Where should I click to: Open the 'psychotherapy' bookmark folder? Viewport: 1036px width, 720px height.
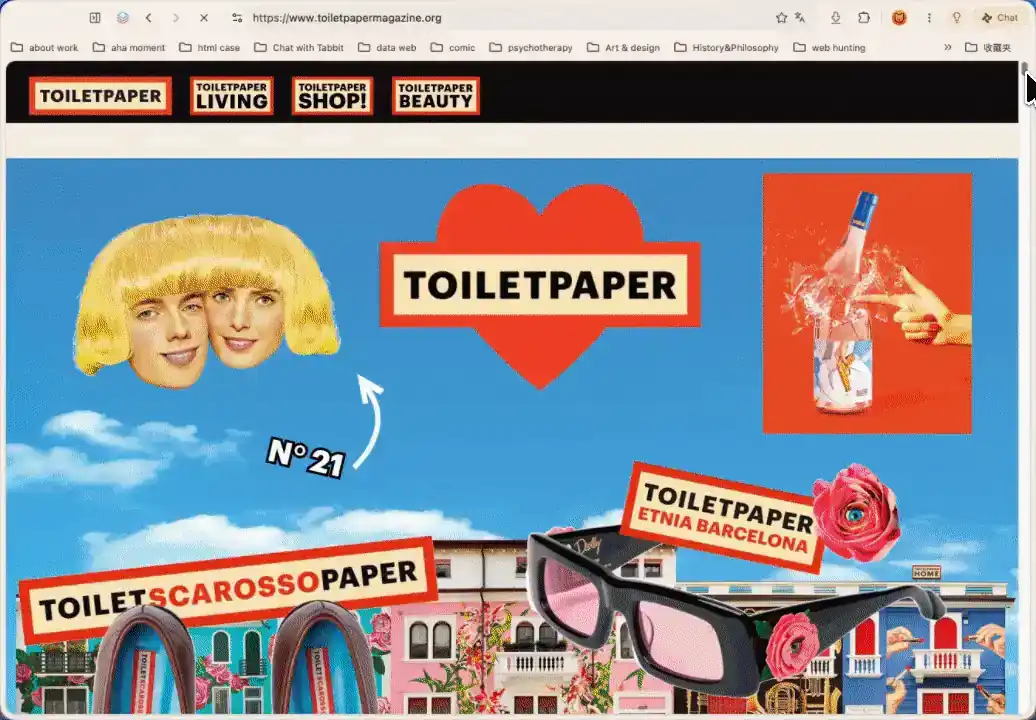531,48
